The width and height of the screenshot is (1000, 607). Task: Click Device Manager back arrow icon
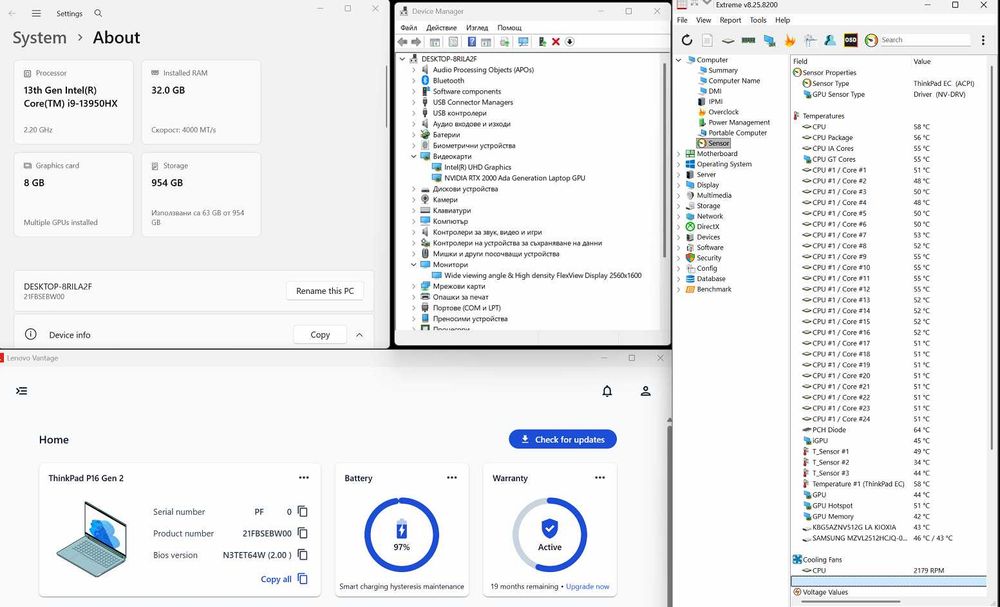402,42
